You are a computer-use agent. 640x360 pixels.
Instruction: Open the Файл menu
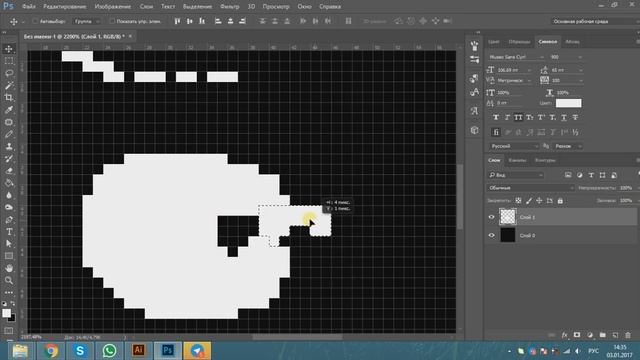[x=29, y=7]
